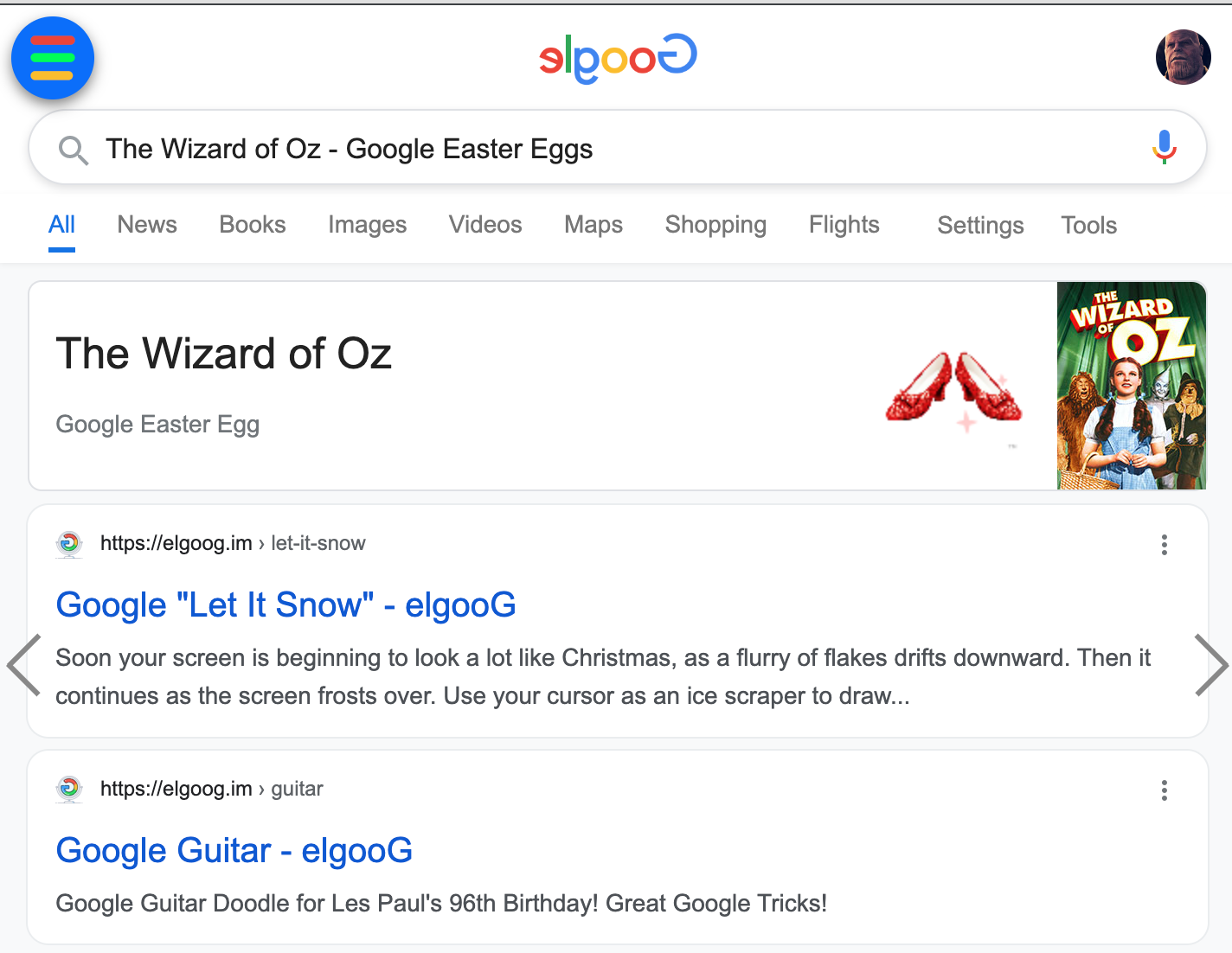The width and height of the screenshot is (1232, 953).
Task: Select the Shopping tab
Action: (x=715, y=225)
